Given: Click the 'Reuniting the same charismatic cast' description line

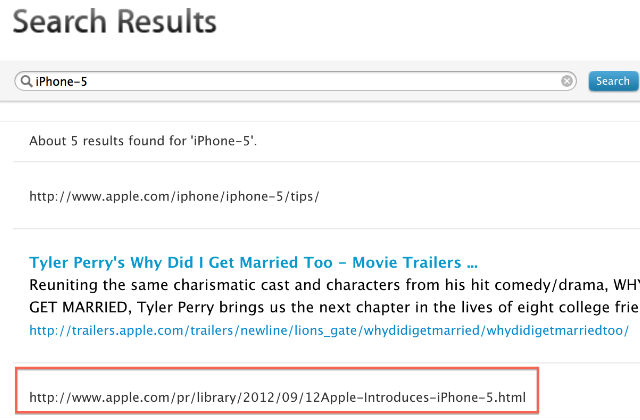Looking at the screenshot, I should tap(334, 285).
